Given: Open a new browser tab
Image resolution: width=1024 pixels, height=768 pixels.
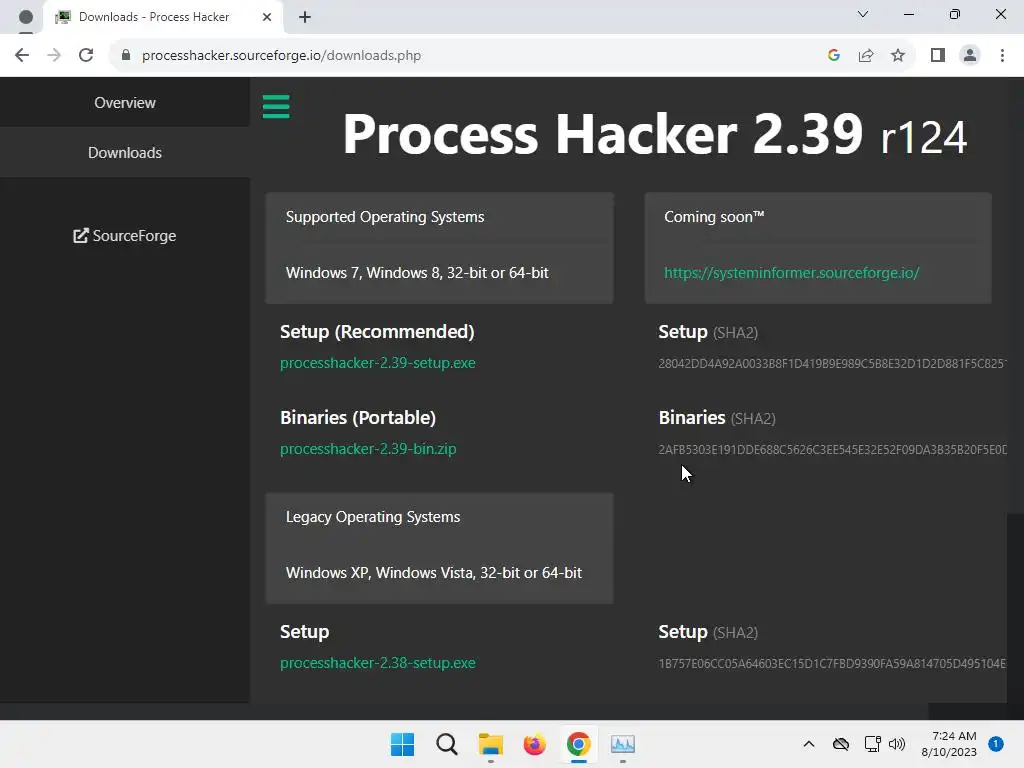Looking at the screenshot, I should 305,17.
